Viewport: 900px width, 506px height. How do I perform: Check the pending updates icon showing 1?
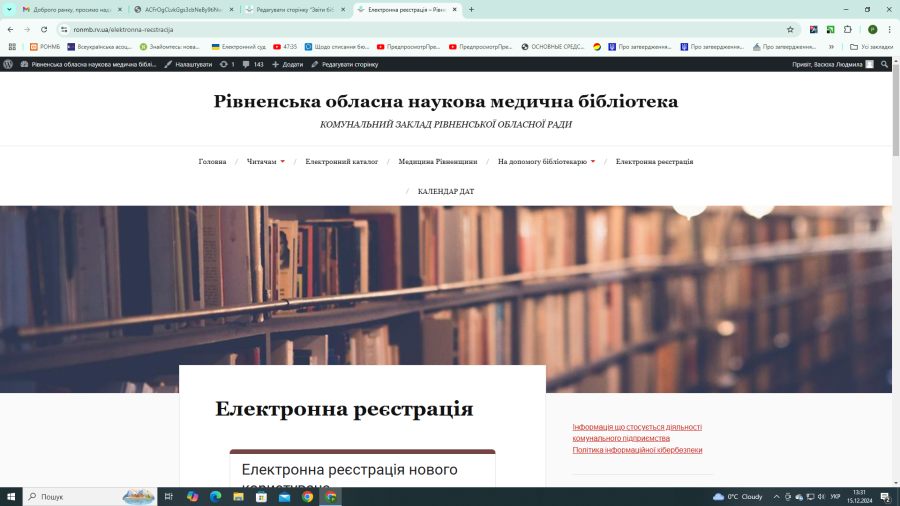(228, 64)
